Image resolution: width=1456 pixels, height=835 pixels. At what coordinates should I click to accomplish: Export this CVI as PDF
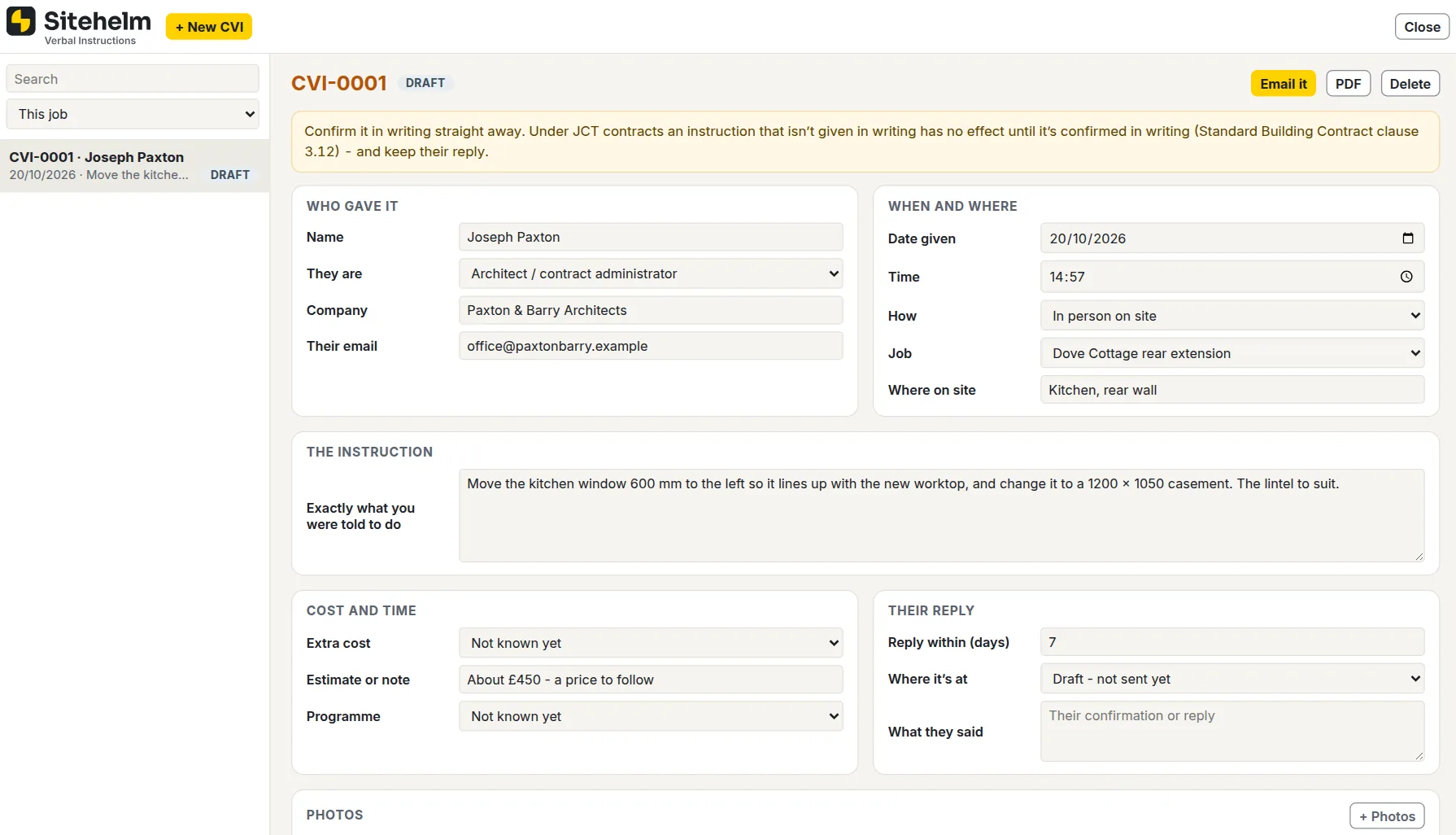pyautogui.click(x=1348, y=84)
